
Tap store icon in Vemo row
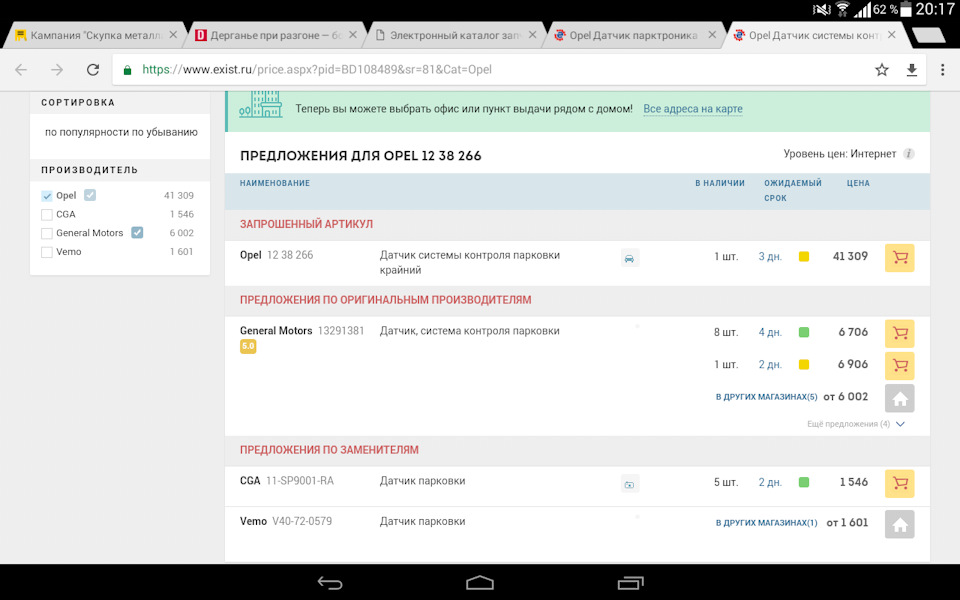[899, 524]
